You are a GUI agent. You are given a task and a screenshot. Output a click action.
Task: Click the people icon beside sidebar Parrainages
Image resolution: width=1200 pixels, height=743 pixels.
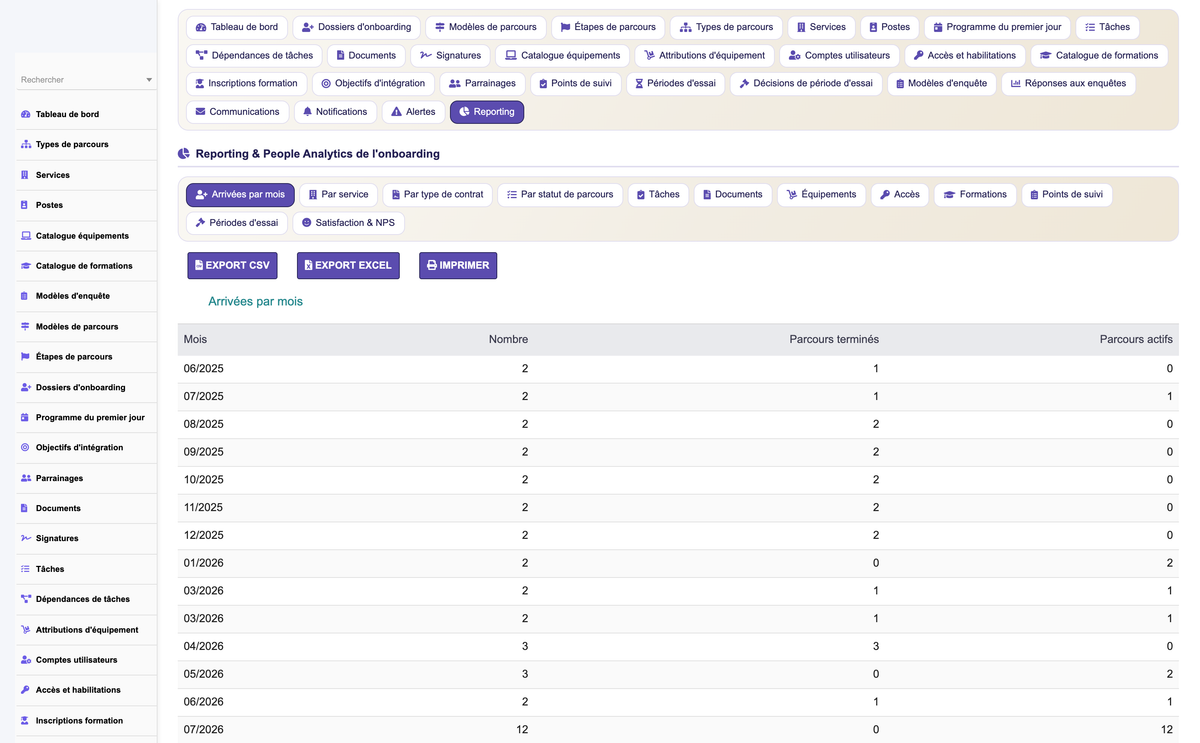(x=26, y=478)
